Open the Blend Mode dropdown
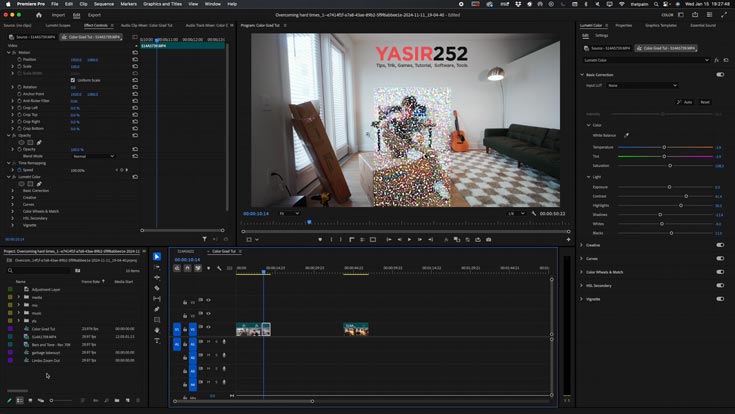 coord(93,156)
